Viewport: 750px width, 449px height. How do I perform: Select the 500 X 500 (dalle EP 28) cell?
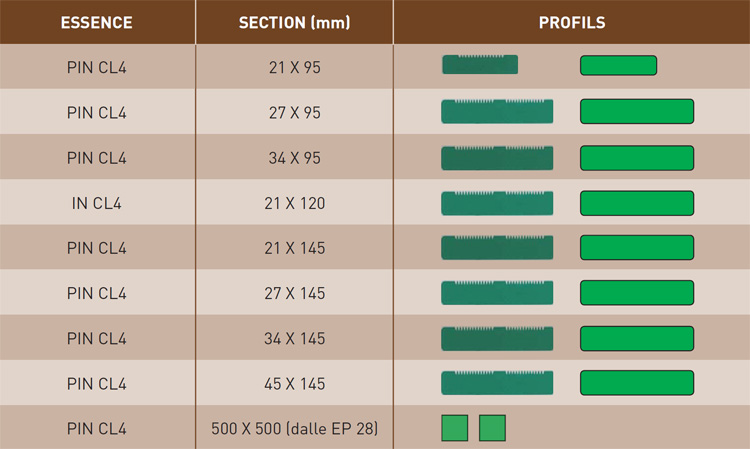pyautogui.click(x=295, y=428)
